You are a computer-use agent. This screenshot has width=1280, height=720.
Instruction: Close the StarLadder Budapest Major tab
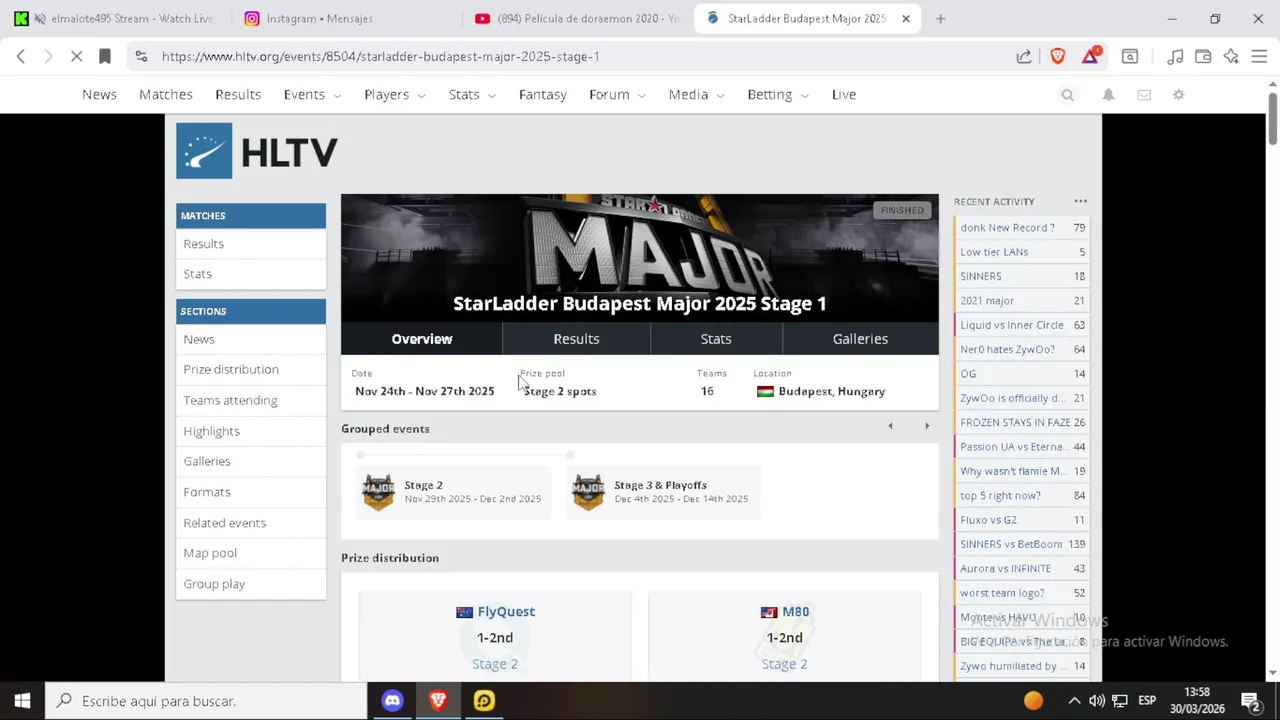click(906, 18)
